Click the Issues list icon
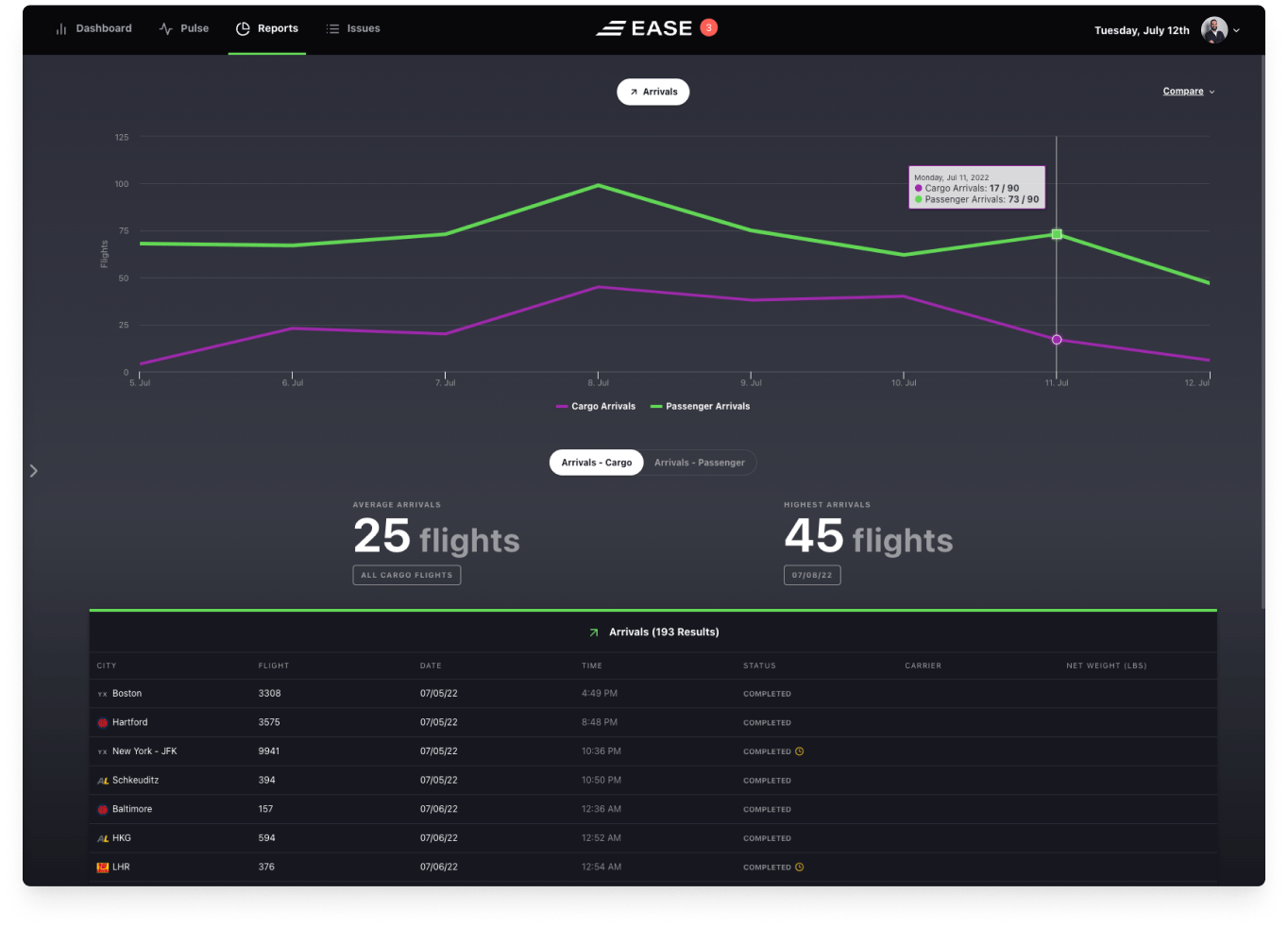The image size is (1288, 927). point(332,27)
